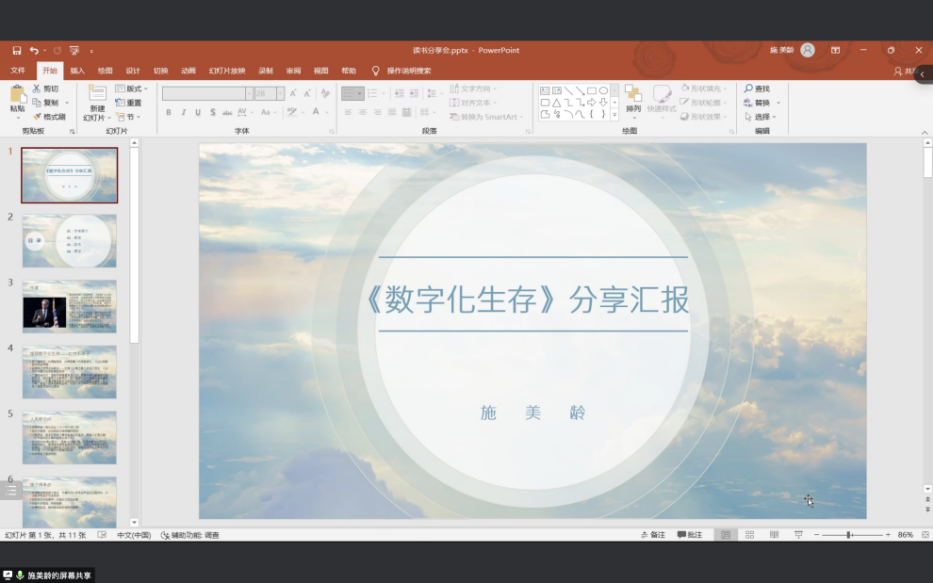Open the Insert (插入) ribbon tab
933x583 pixels.
77,71
